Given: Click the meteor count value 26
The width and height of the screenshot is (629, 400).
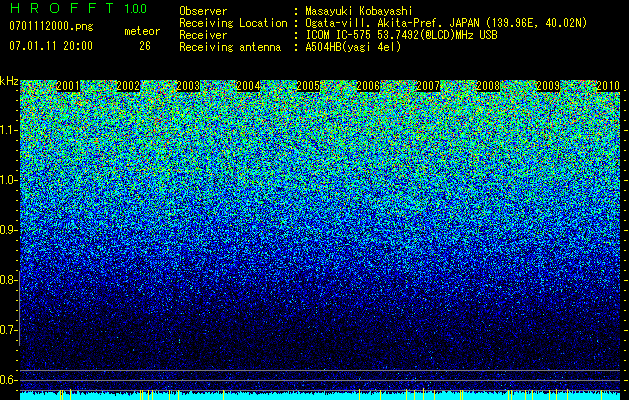Looking at the screenshot, I should click(x=145, y=46).
